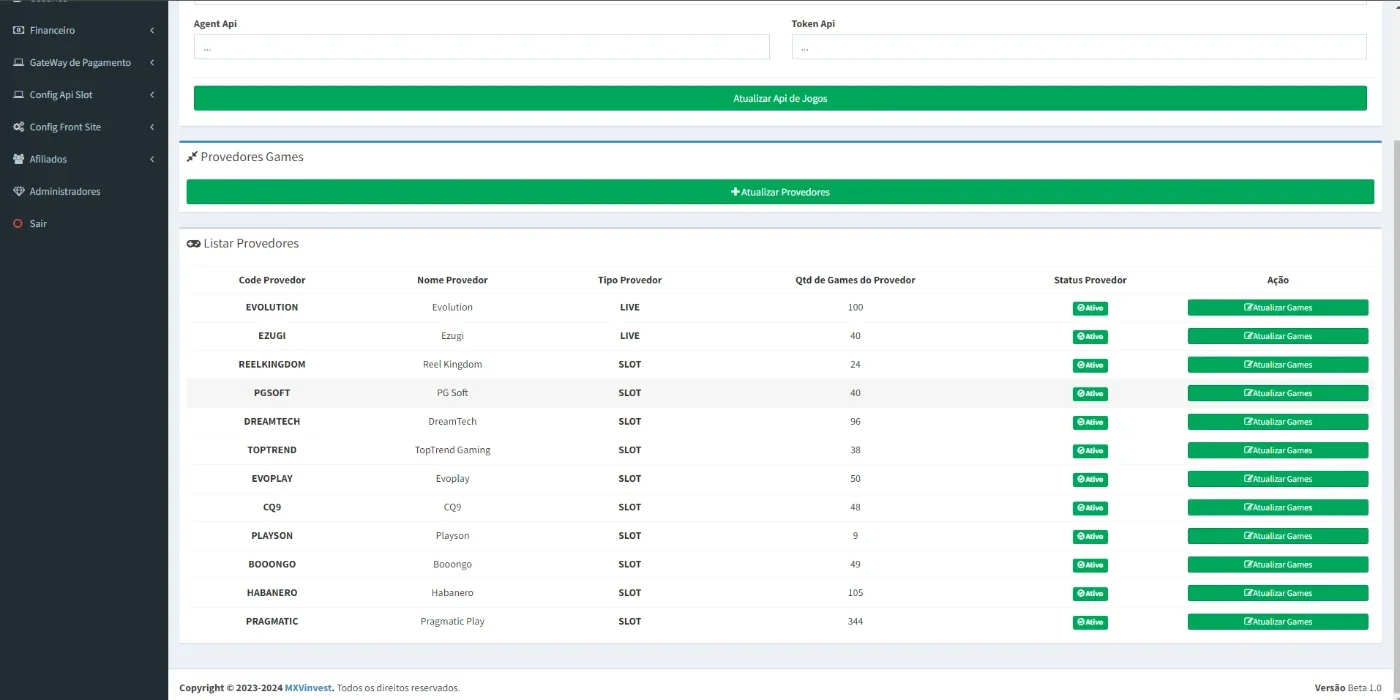Viewport: 1400px width, 700px height.
Task: Expand the GateWay de Pagamento chevron
Action: (152, 63)
